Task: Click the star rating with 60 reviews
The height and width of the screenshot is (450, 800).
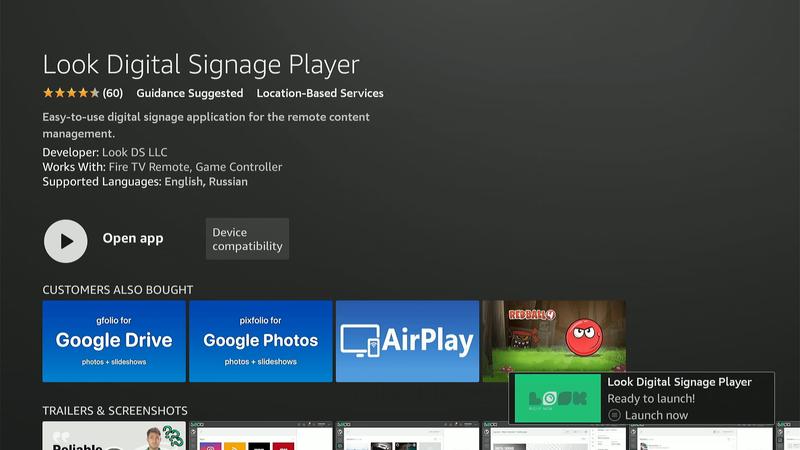Action: (x=83, y=93)
